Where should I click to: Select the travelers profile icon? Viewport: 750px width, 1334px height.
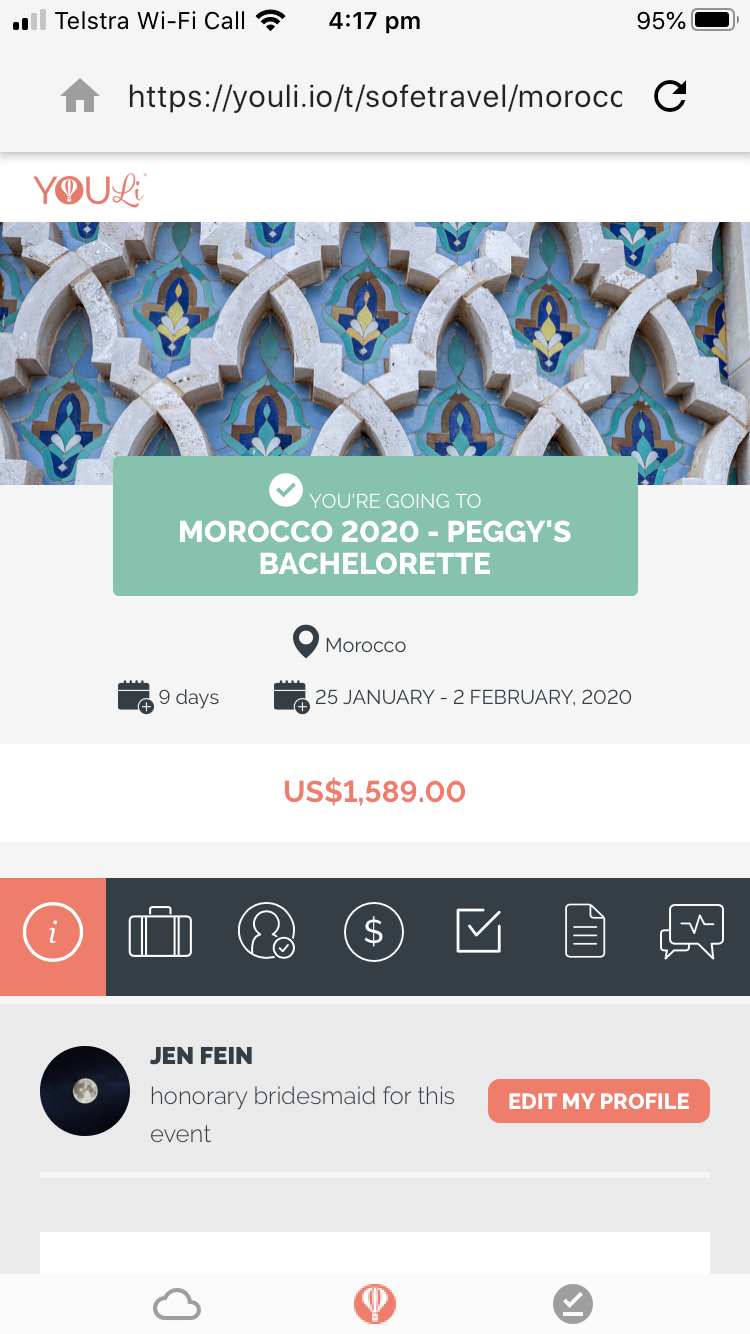(x=267, y=931)
